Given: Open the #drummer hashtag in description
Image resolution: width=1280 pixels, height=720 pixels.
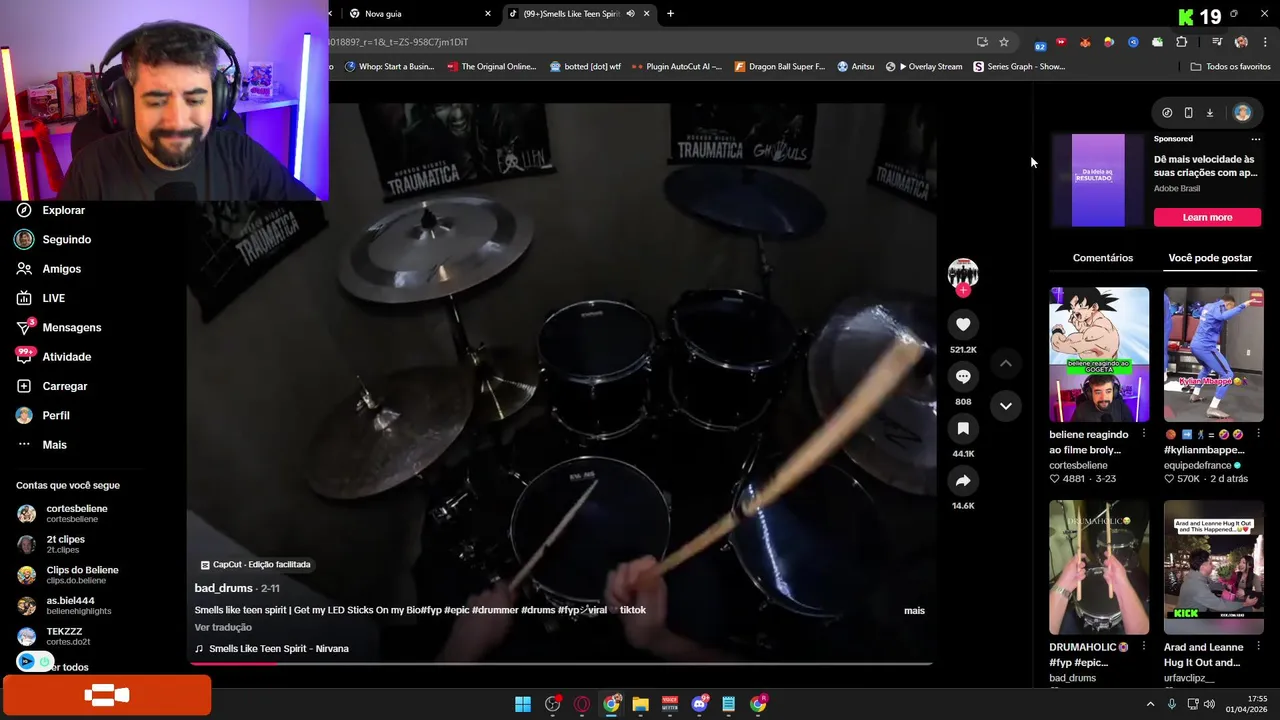Looking at the screenshot, I should click(x=494, y=610).
